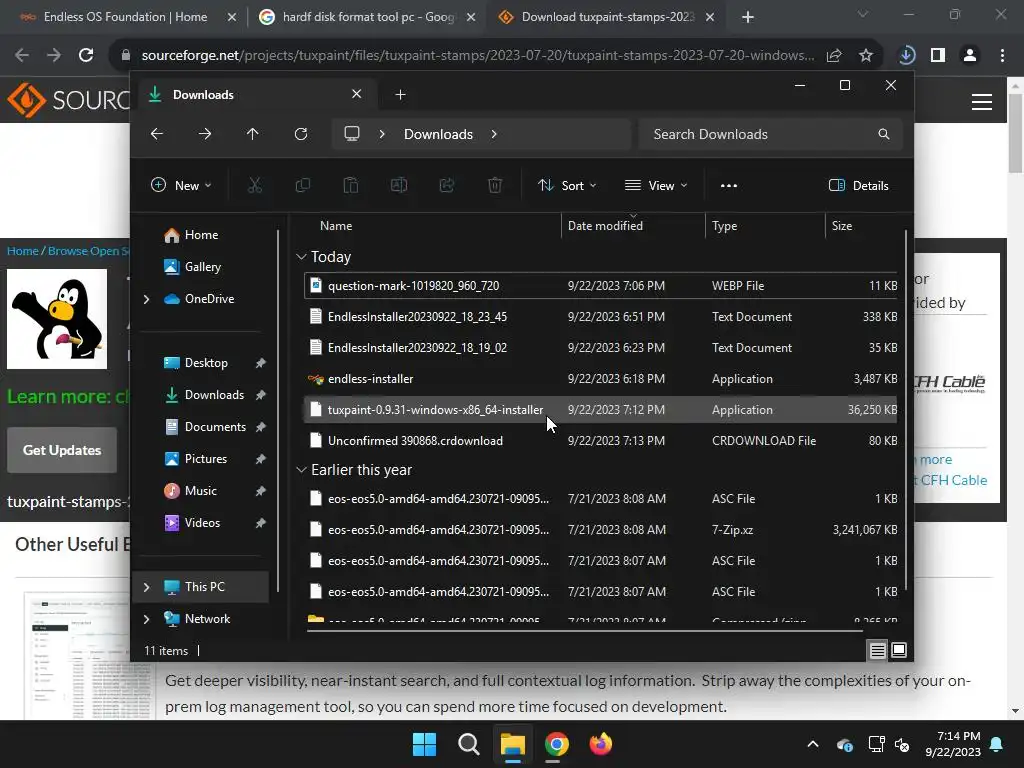Show hidden system tray icons

click(813, 744)
